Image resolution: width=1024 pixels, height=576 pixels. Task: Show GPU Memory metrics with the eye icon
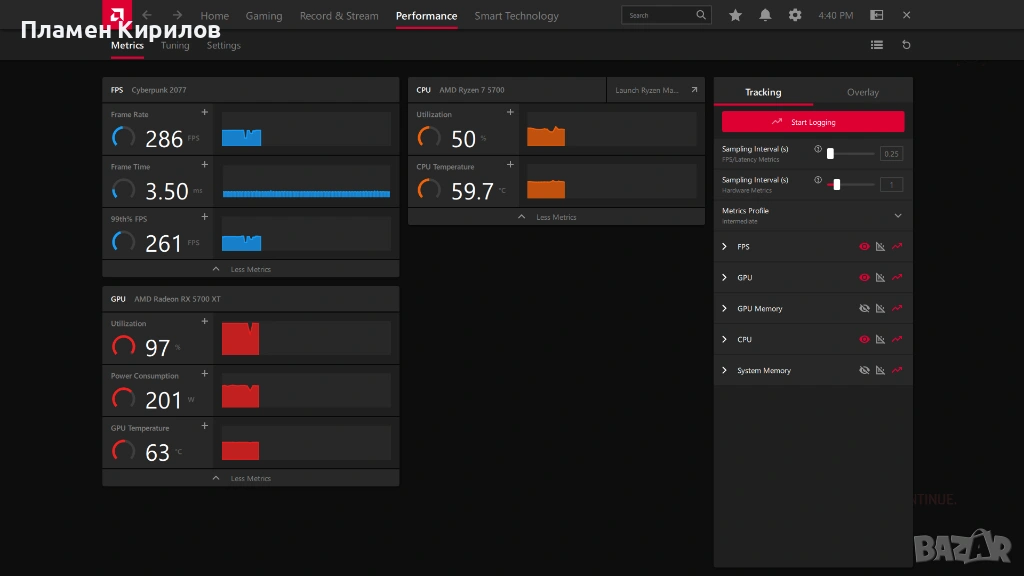point(864,309)
